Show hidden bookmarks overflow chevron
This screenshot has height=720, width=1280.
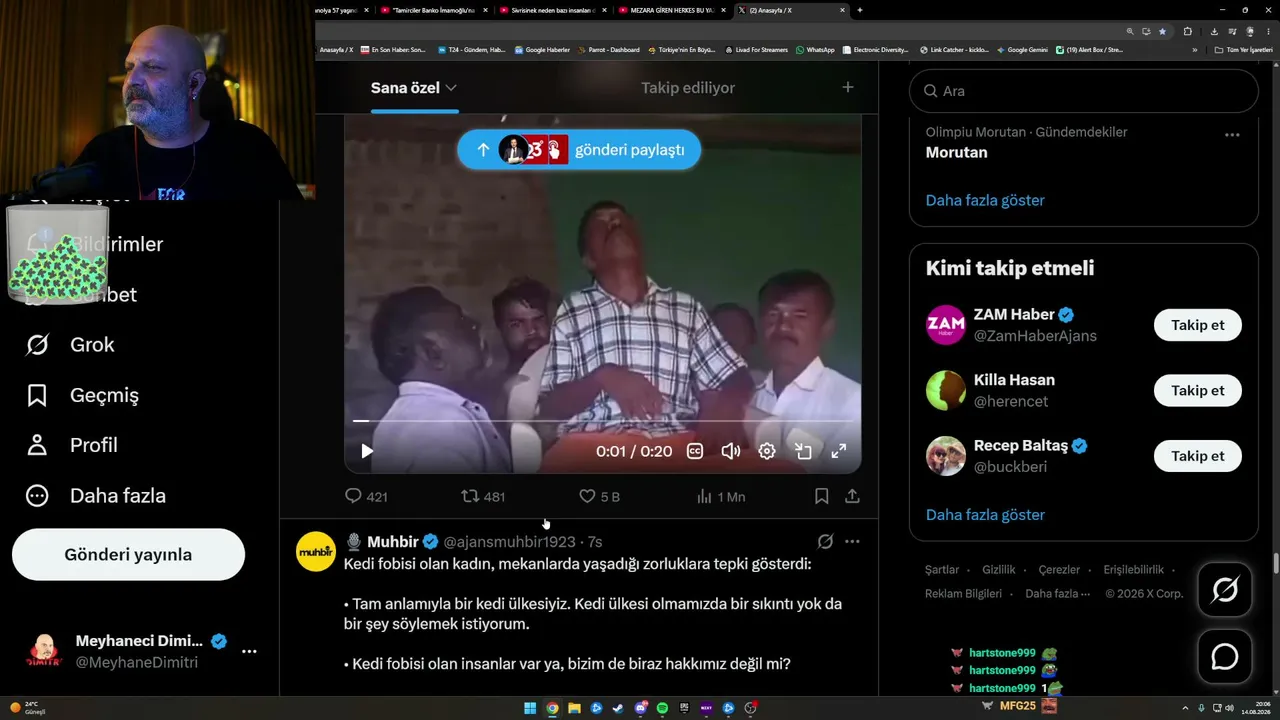tap(1194, 50)
